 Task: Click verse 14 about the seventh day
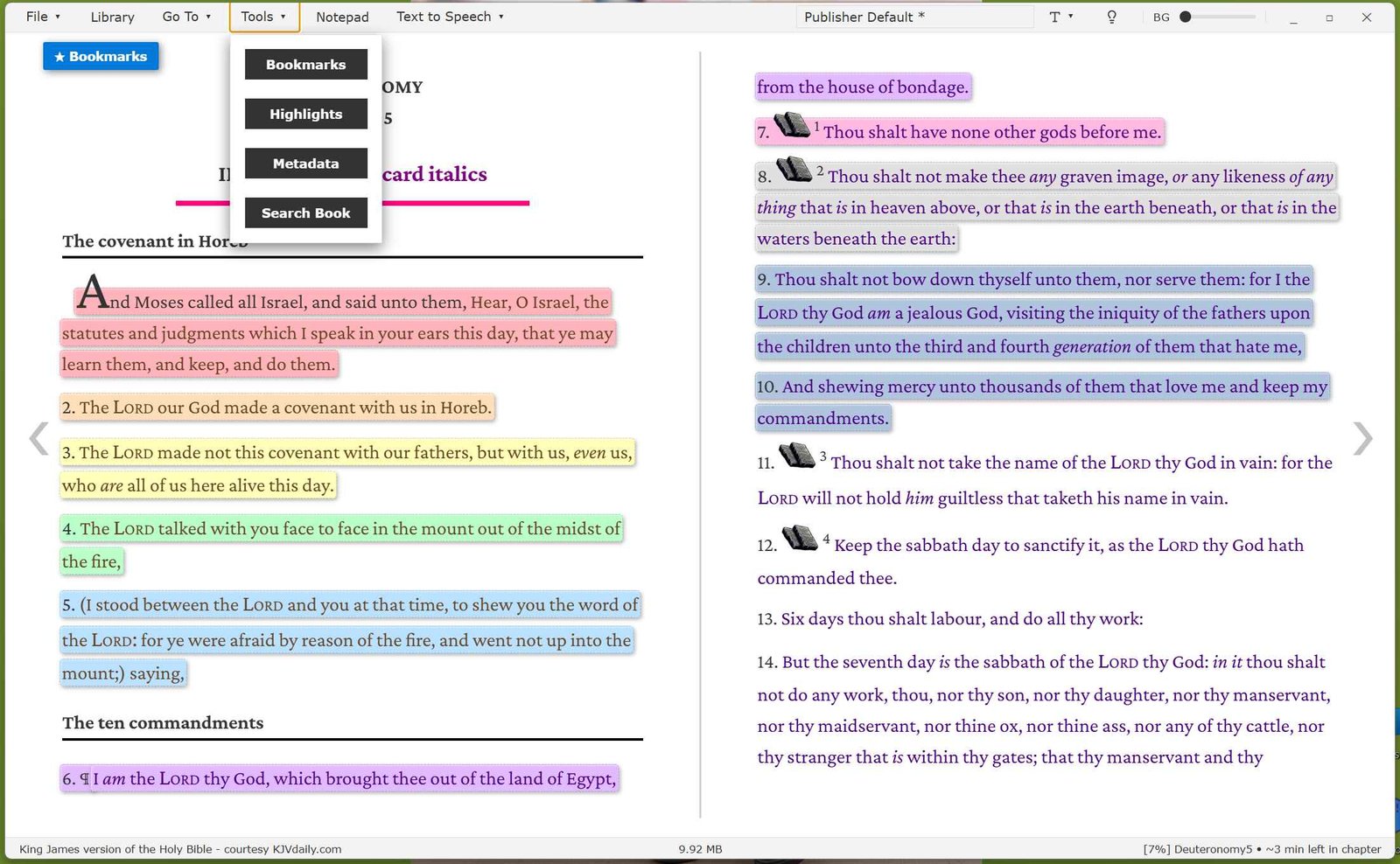(x=1044, y=709)
